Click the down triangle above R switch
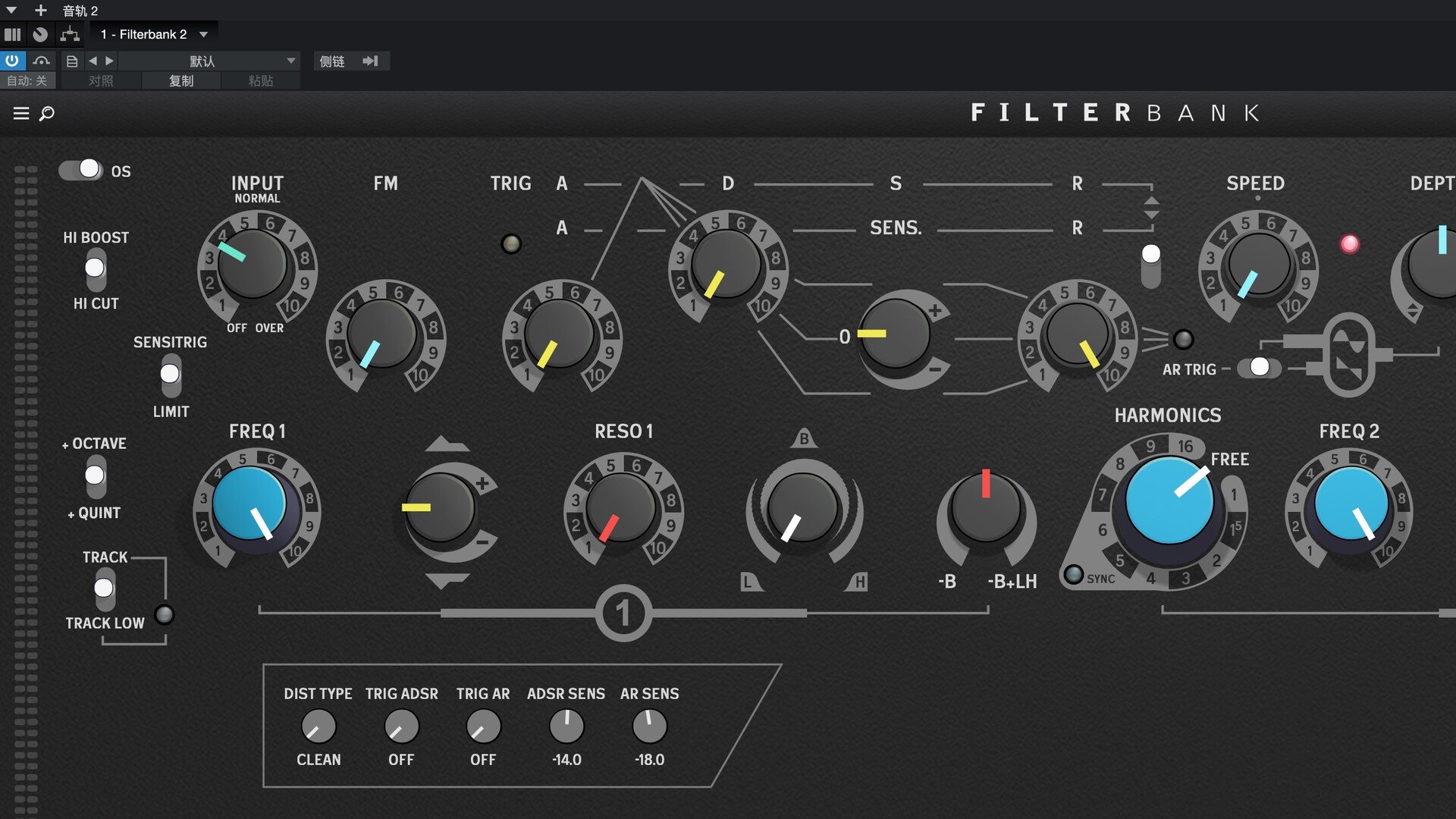 click(1151, 215)
